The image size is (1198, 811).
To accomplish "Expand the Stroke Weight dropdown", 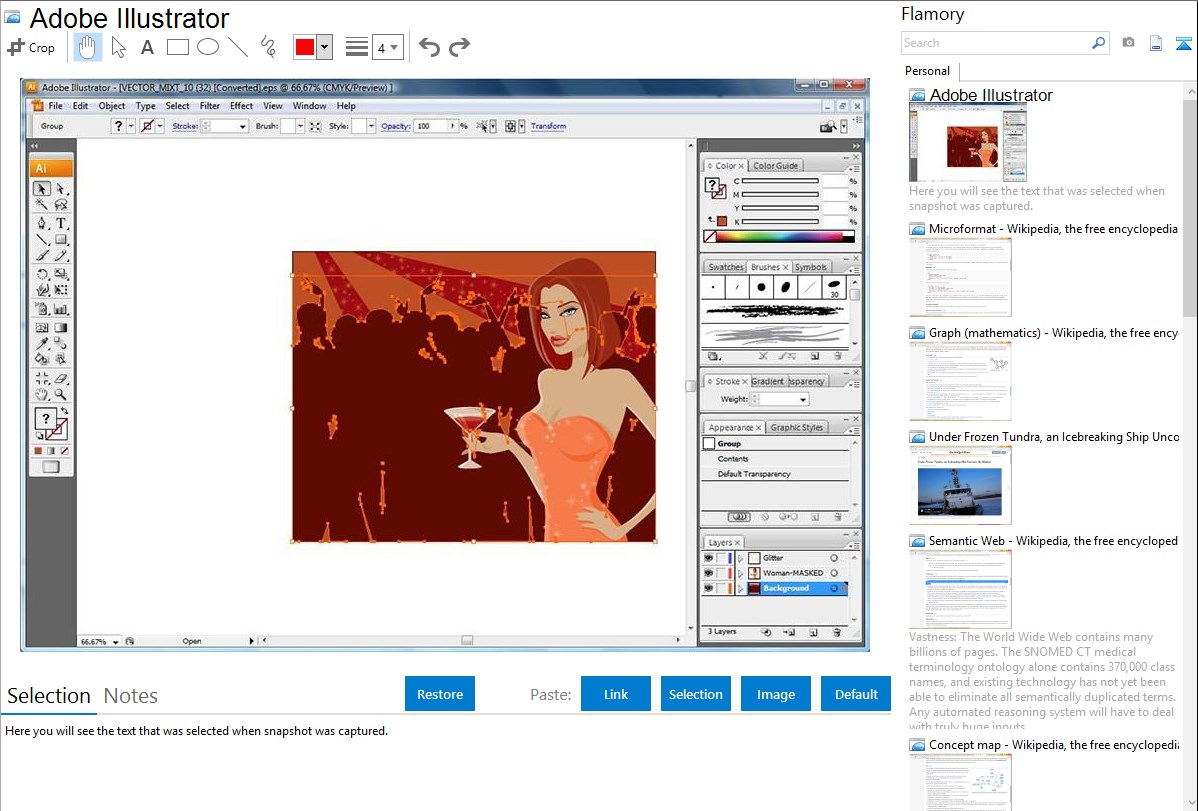I will click(x=802, y=399).
